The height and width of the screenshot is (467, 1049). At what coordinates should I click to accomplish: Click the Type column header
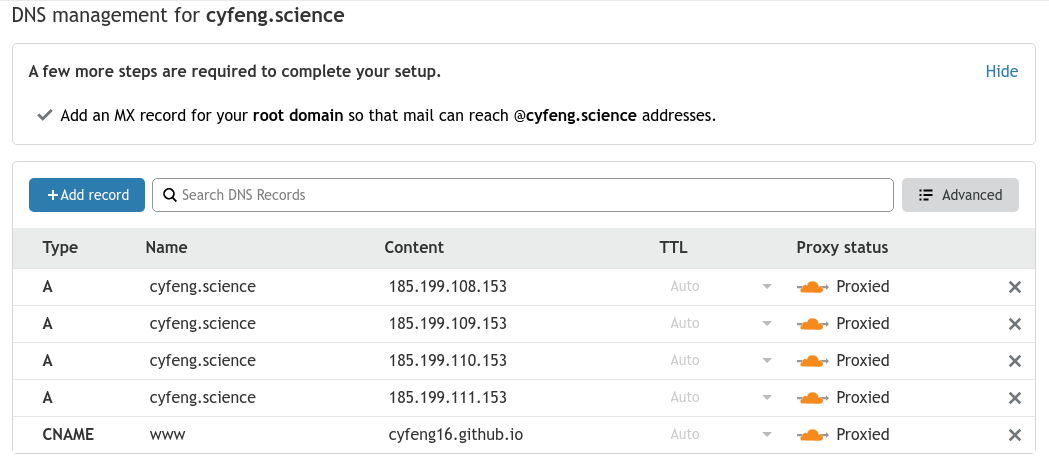[x=60, y=248]
